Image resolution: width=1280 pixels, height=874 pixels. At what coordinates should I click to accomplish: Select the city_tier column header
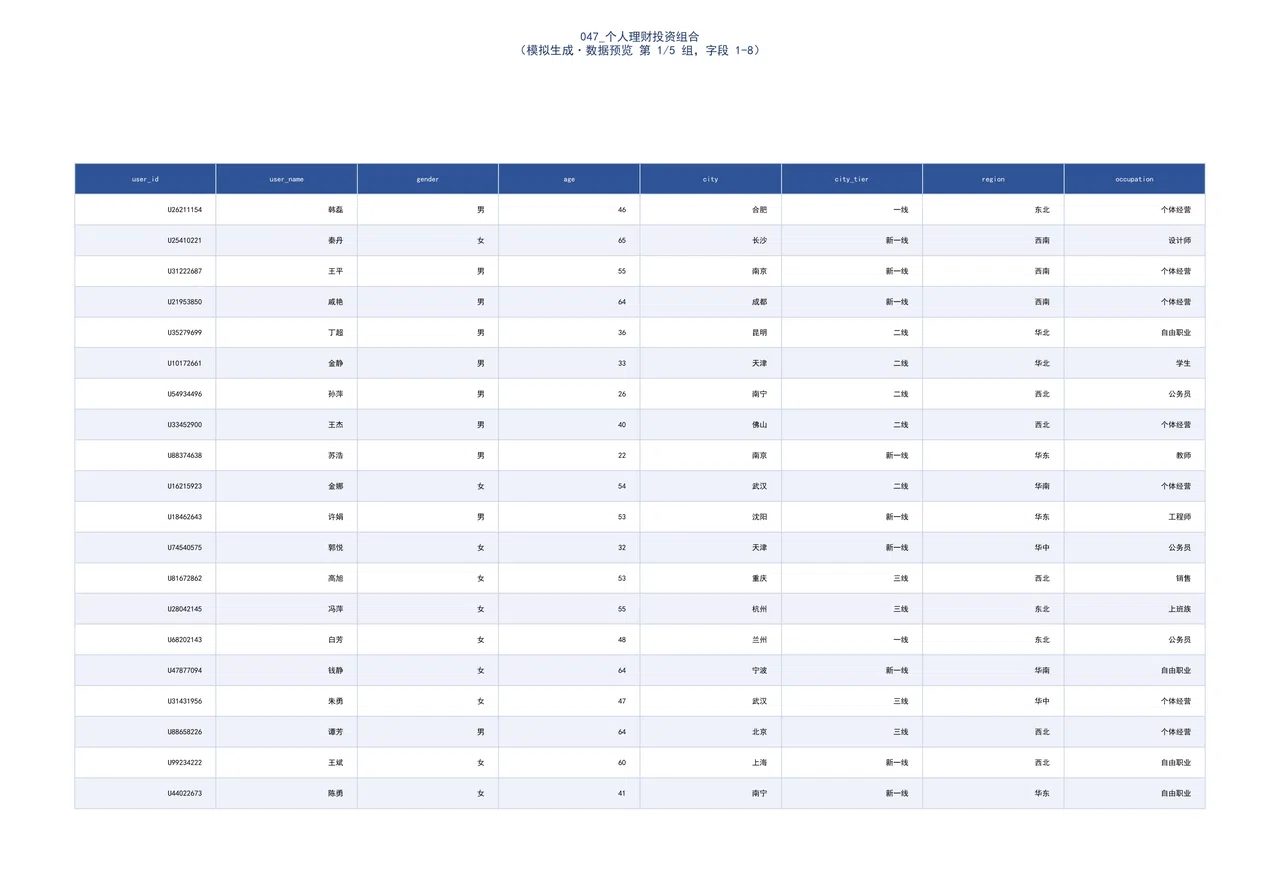click(852, 179)
